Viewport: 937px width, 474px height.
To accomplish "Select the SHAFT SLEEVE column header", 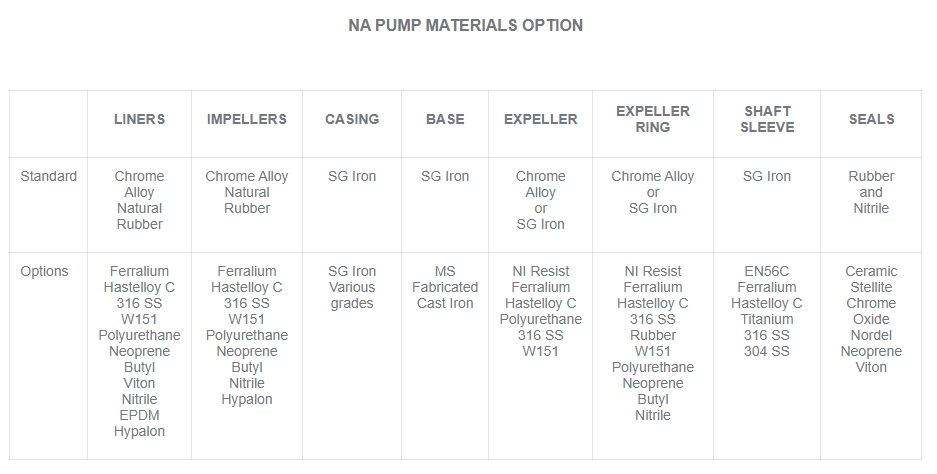I will tap(767, 119).
